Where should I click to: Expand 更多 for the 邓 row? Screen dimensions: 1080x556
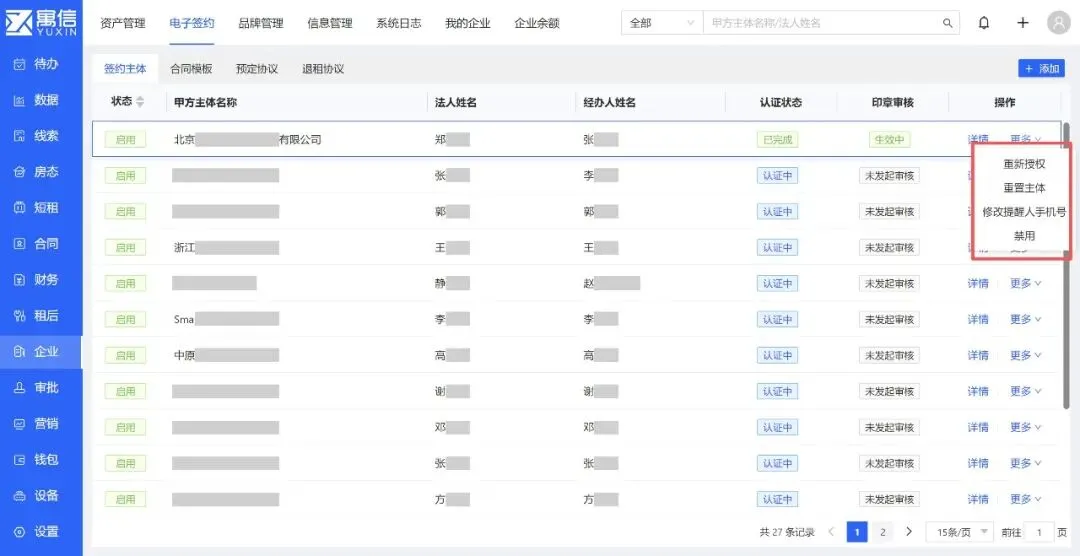[x=1026, y=427]
